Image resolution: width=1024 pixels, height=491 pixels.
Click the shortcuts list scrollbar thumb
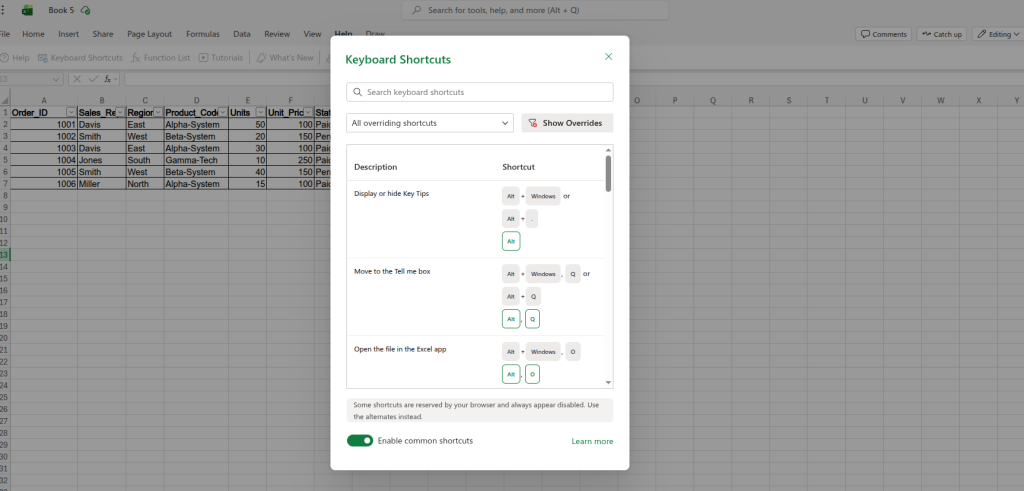608,172
